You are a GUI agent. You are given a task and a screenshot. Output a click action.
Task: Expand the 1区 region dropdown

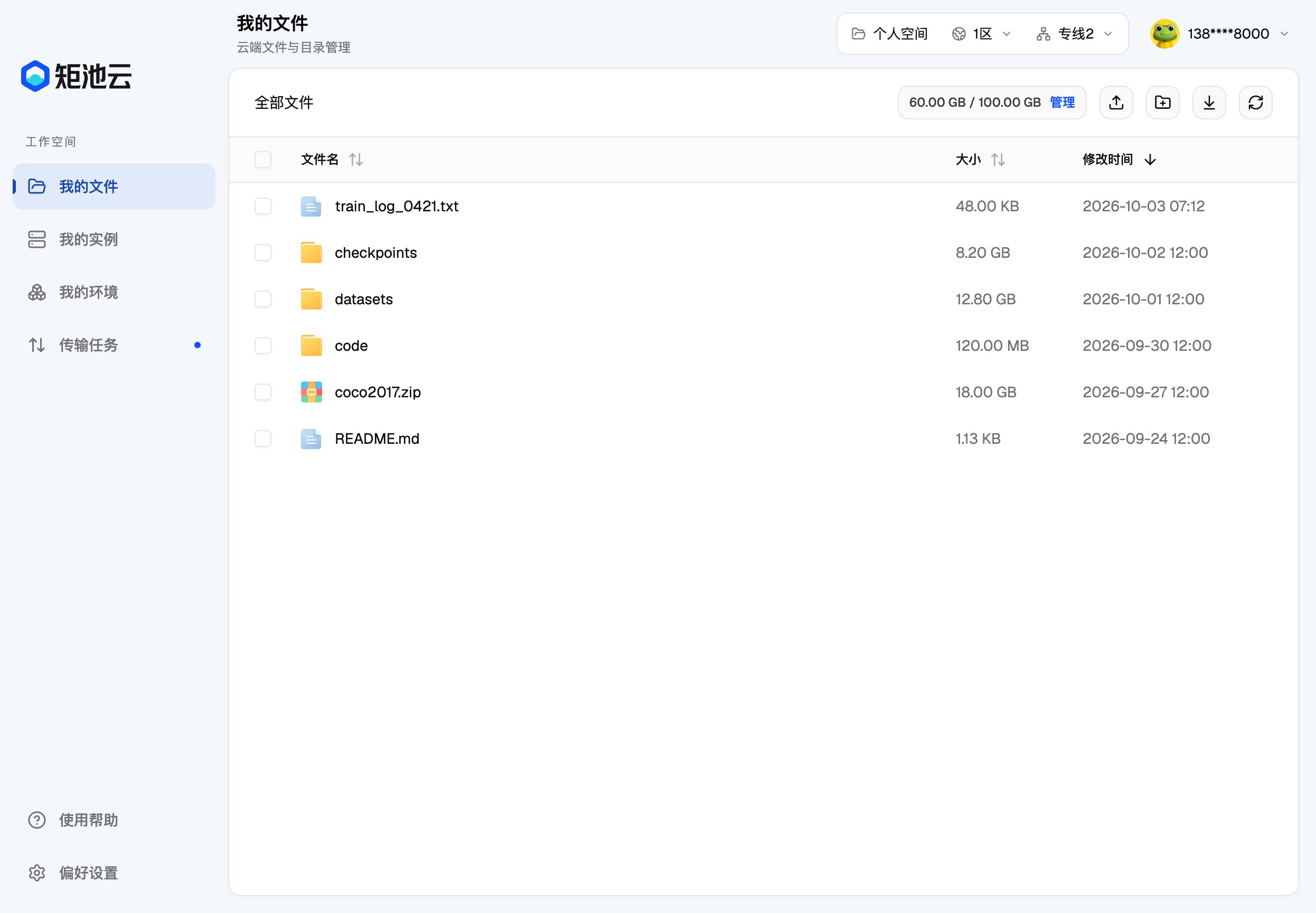click(981, 34)
